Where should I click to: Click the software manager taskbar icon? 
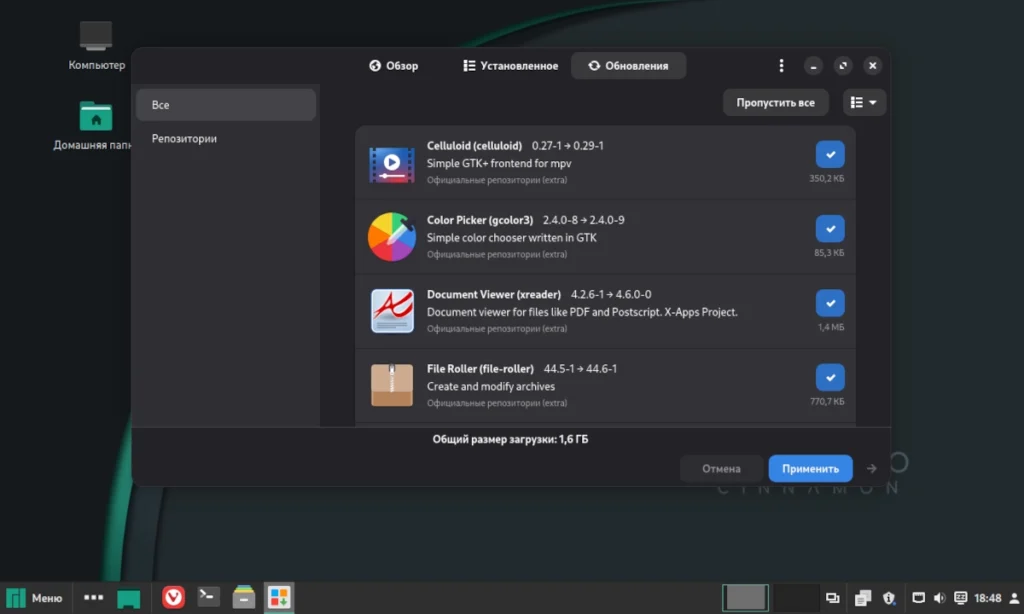pyautogui.click(x=279, y=597)
